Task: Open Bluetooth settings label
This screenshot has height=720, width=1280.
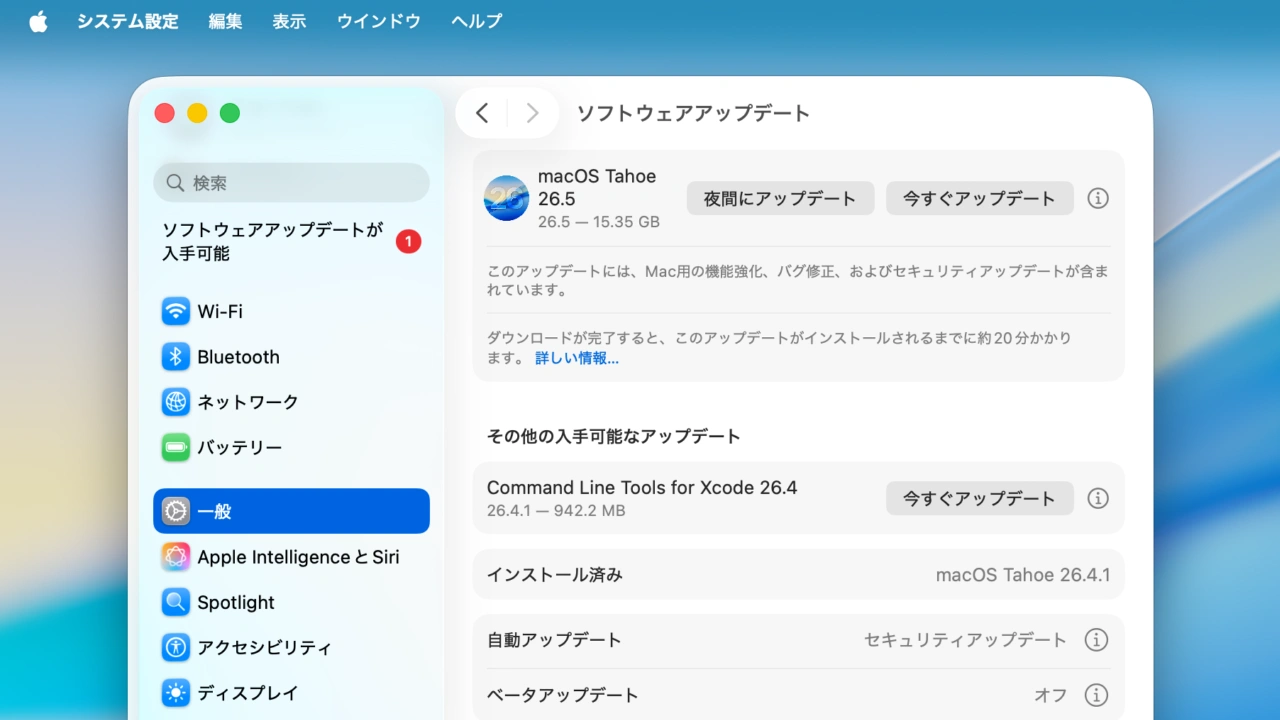Action: coord(238,357)
